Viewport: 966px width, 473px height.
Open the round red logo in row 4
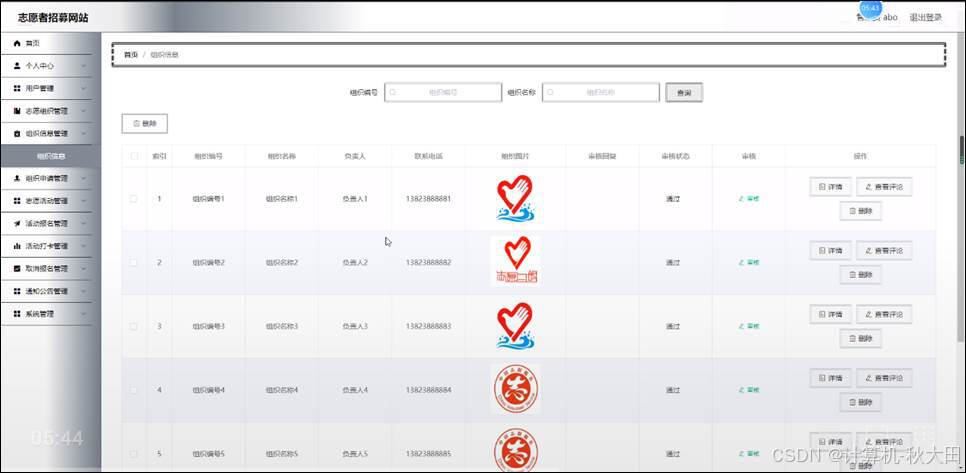click(x=515, y=389)
